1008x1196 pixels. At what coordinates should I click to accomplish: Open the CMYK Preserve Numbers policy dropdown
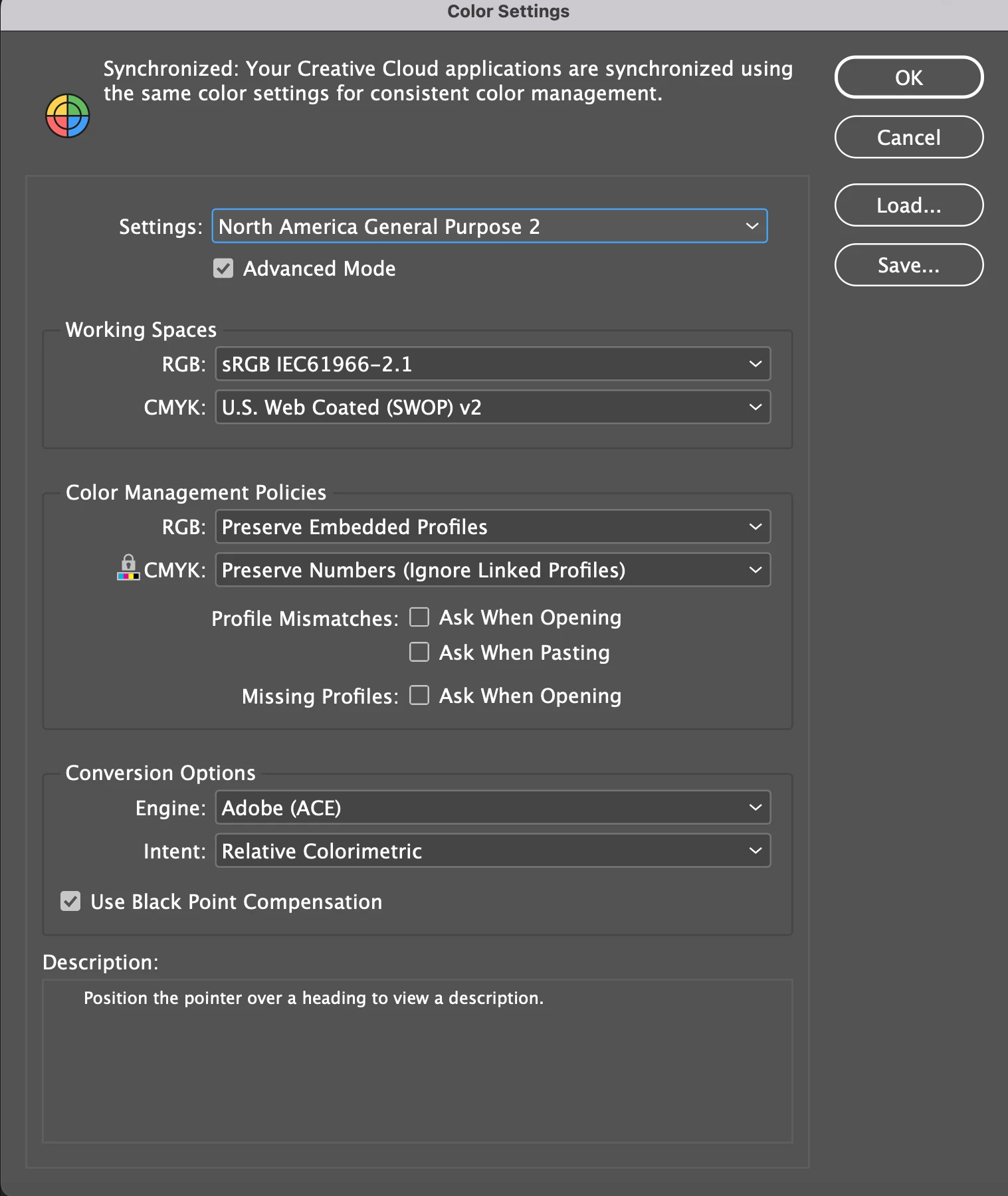[493, 569]
